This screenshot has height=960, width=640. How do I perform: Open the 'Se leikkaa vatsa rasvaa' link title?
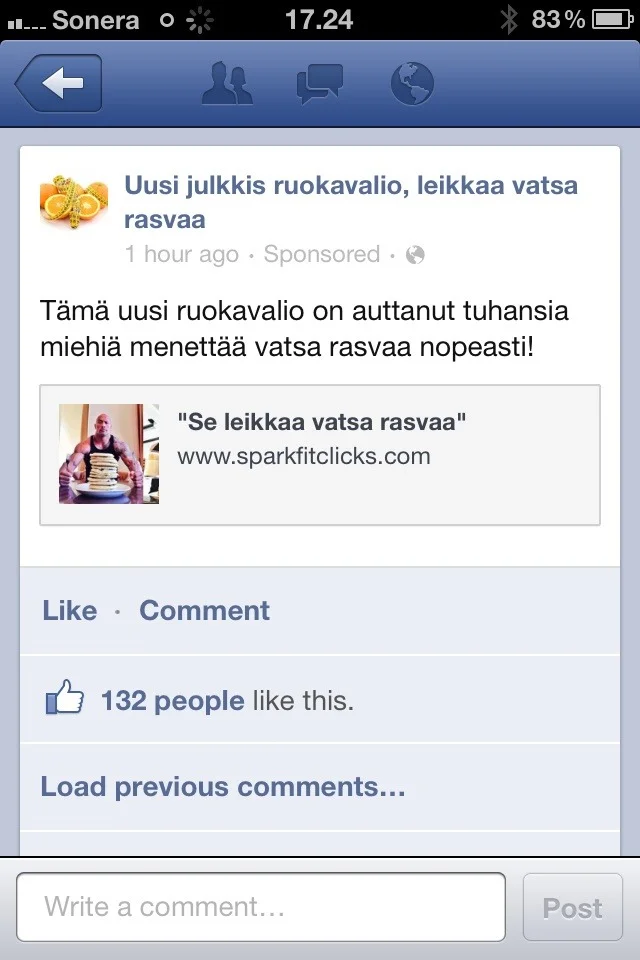(322, 422)
